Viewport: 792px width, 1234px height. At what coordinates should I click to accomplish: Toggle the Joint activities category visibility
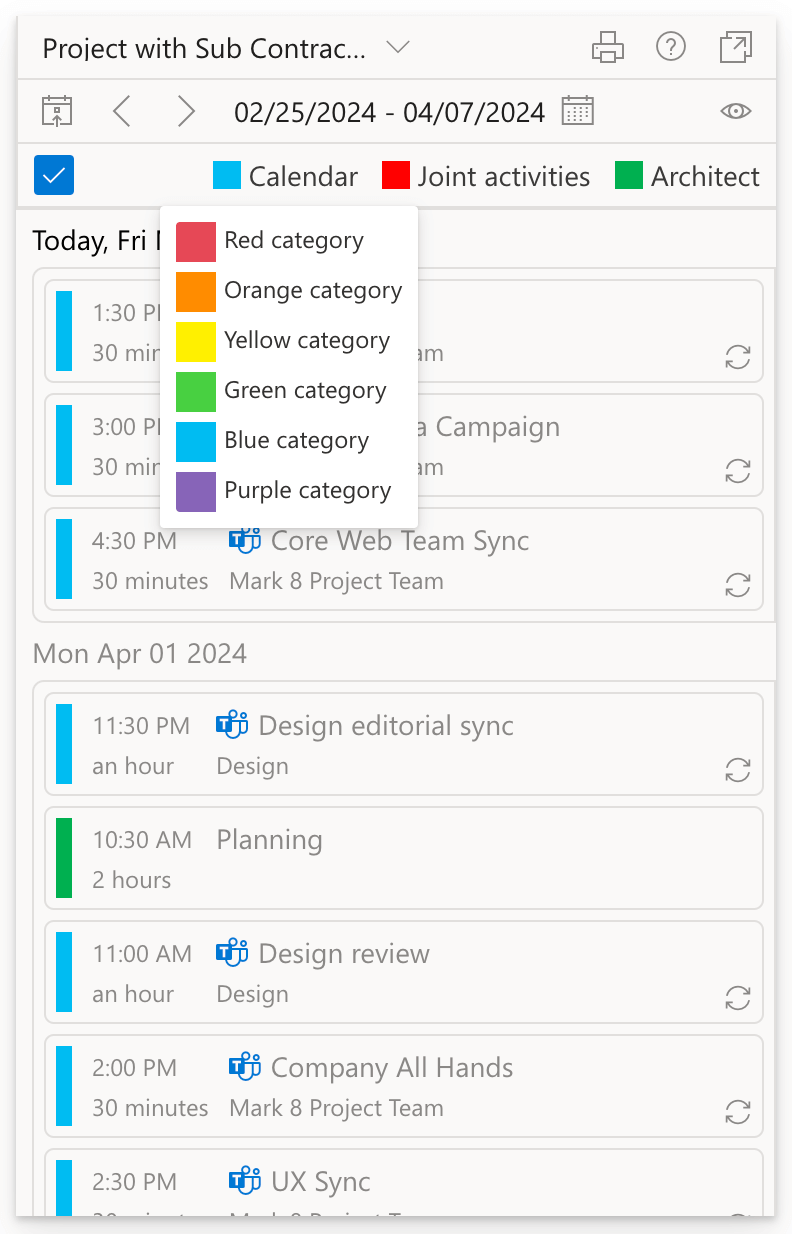pos(396,175)
